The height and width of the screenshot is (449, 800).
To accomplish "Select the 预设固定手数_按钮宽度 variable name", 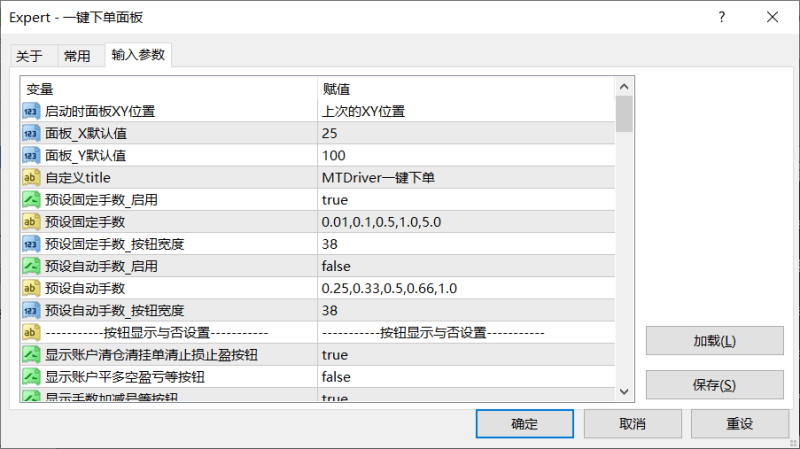I will pos(115,244).
